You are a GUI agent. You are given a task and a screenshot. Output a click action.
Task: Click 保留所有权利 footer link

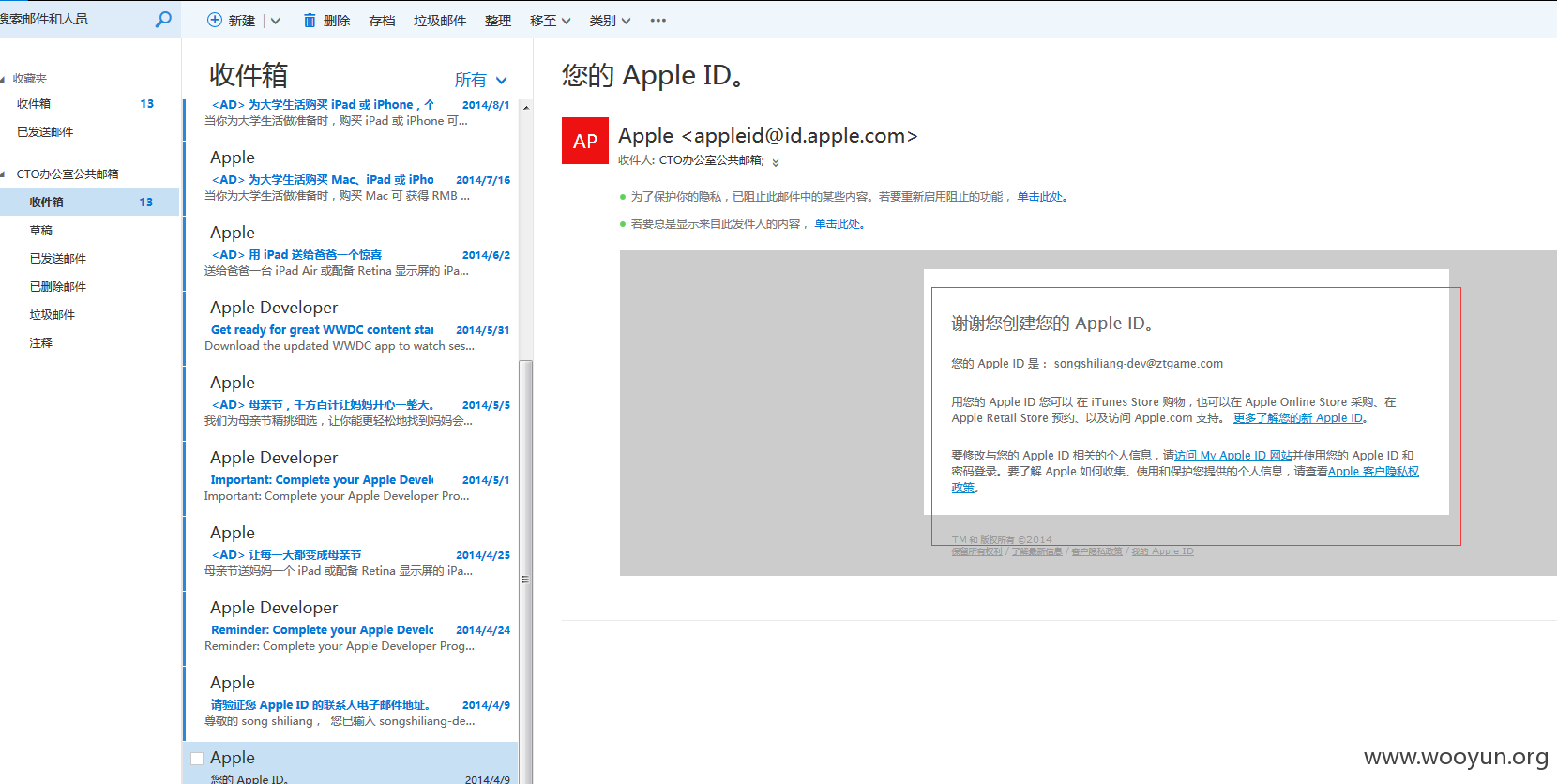click(x=976, y=551)
